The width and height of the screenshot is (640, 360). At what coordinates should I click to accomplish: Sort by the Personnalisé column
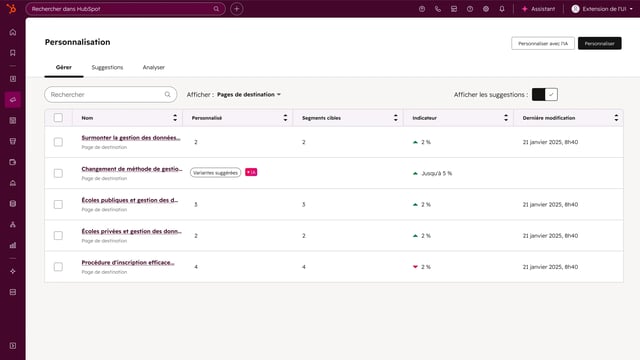(285, 118)
